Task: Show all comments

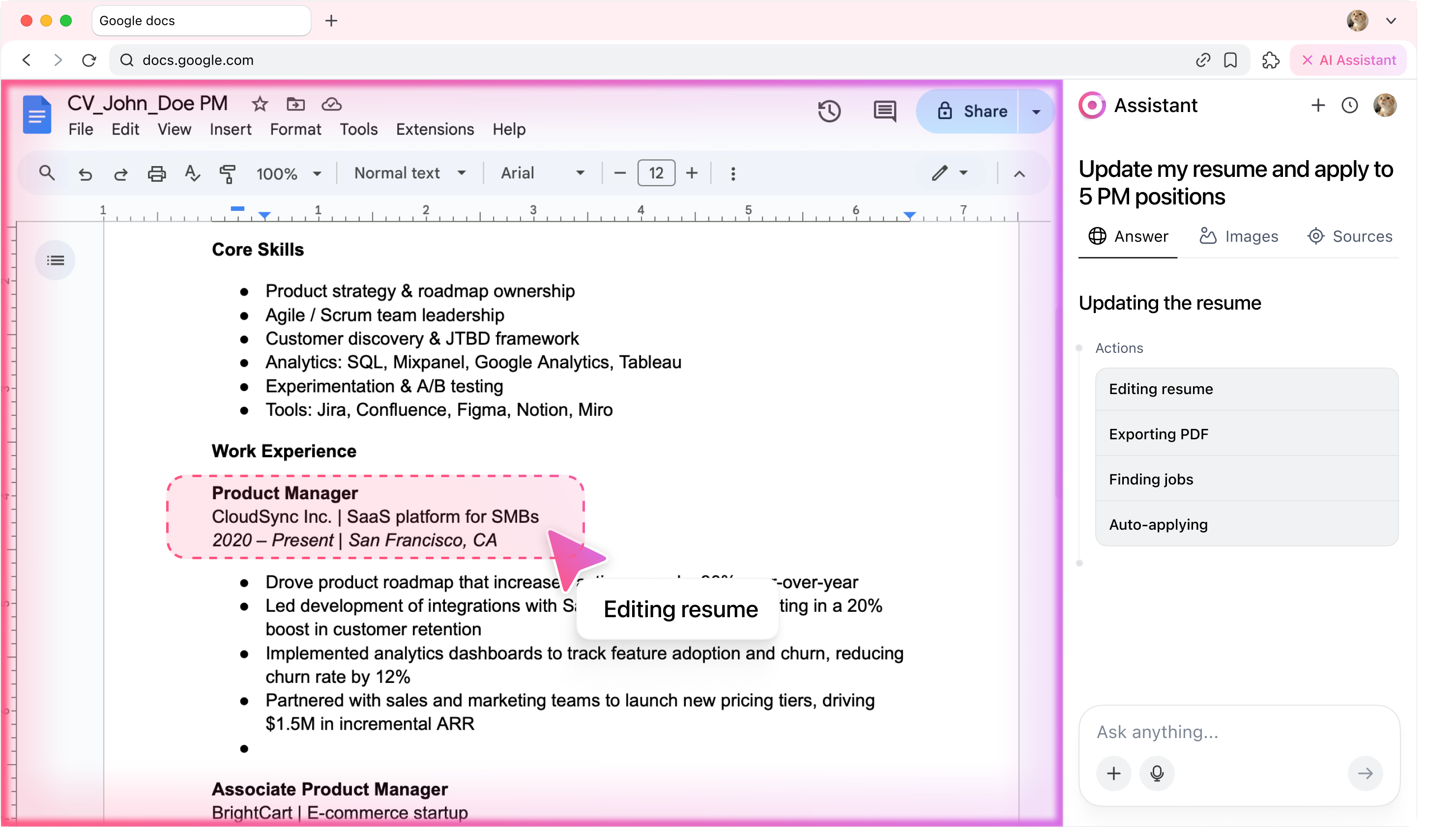Action: [x=884, y=112]
